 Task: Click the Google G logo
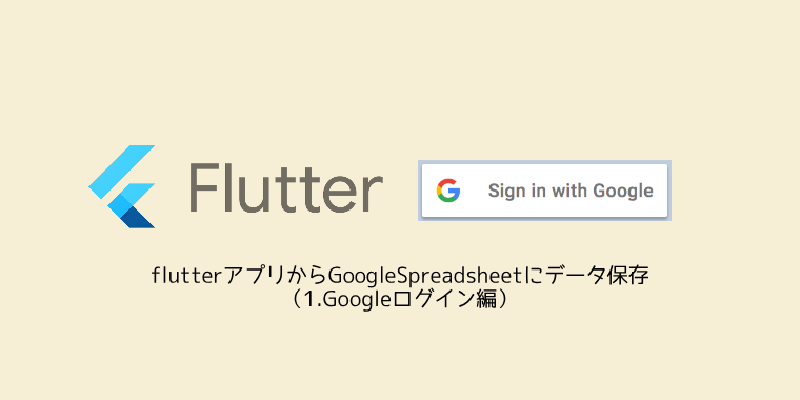(x=447, y=190)
